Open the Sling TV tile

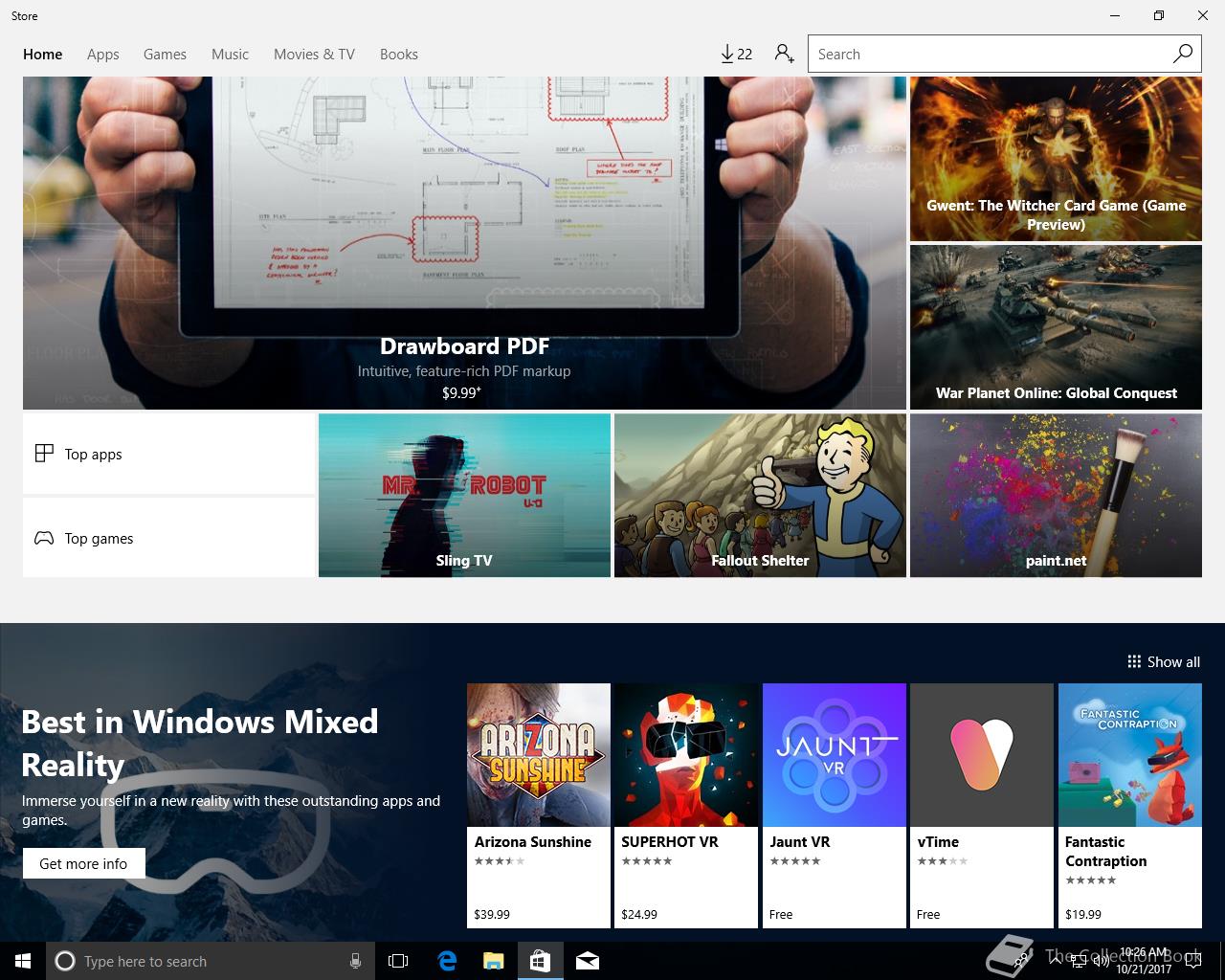[464, 496]
